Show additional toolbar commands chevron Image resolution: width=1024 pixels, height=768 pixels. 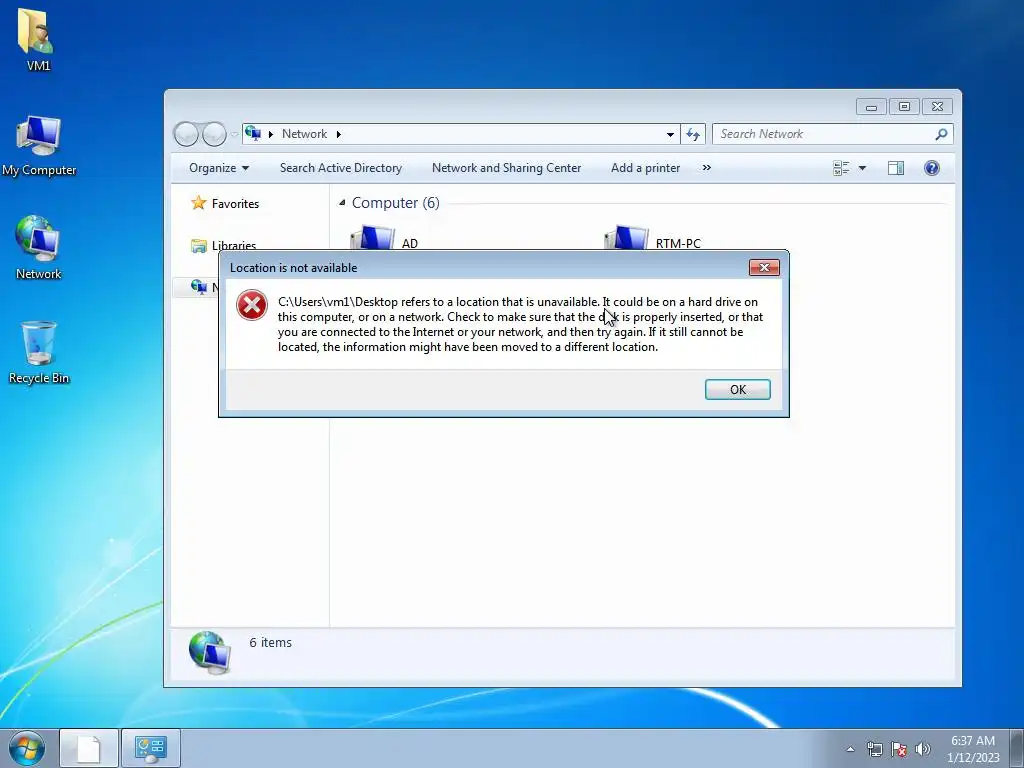click(x=707, y=168)
